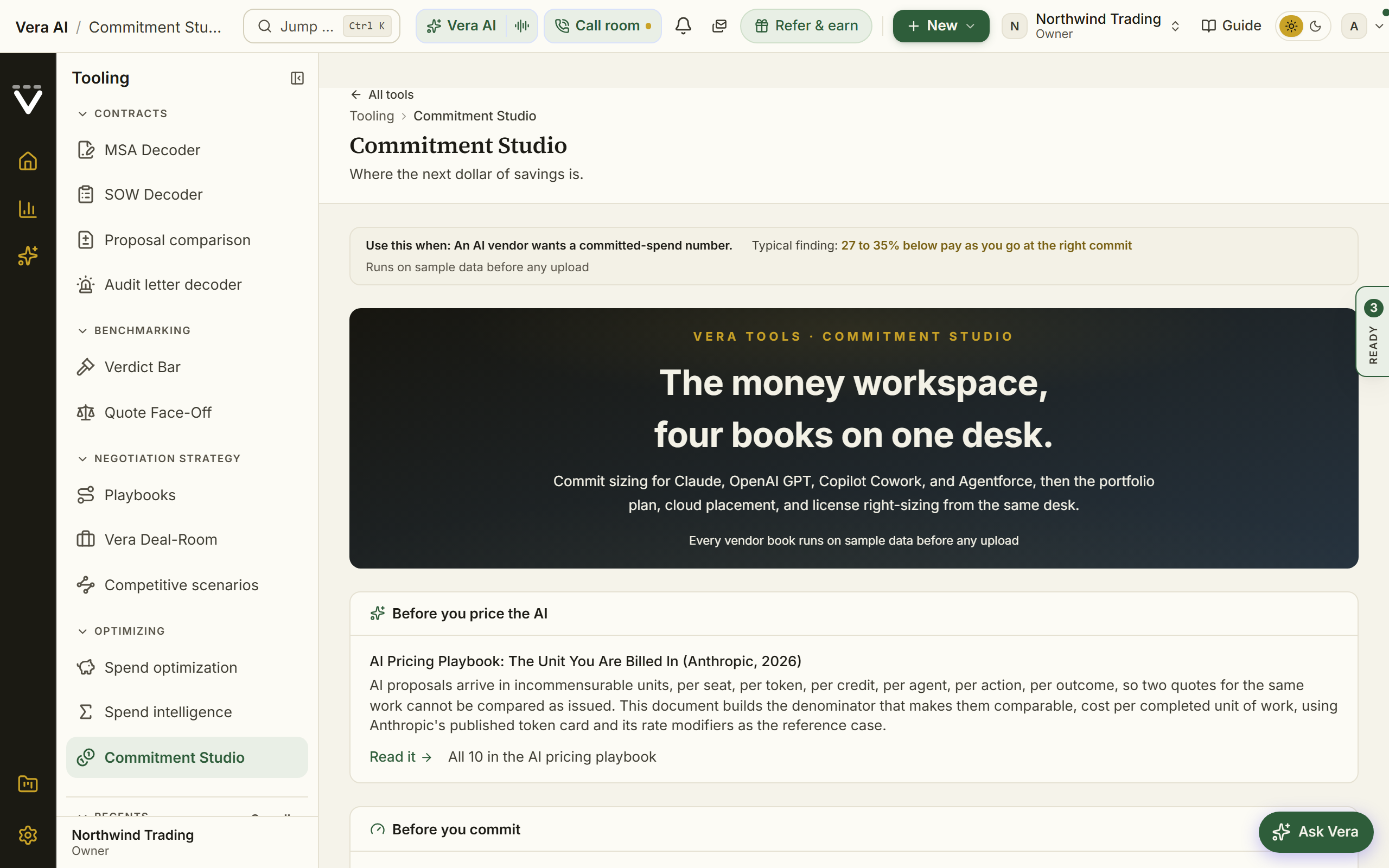Open notifications bell
Viewport: 1389px width, 868px height.
click(x=683, y=26)
